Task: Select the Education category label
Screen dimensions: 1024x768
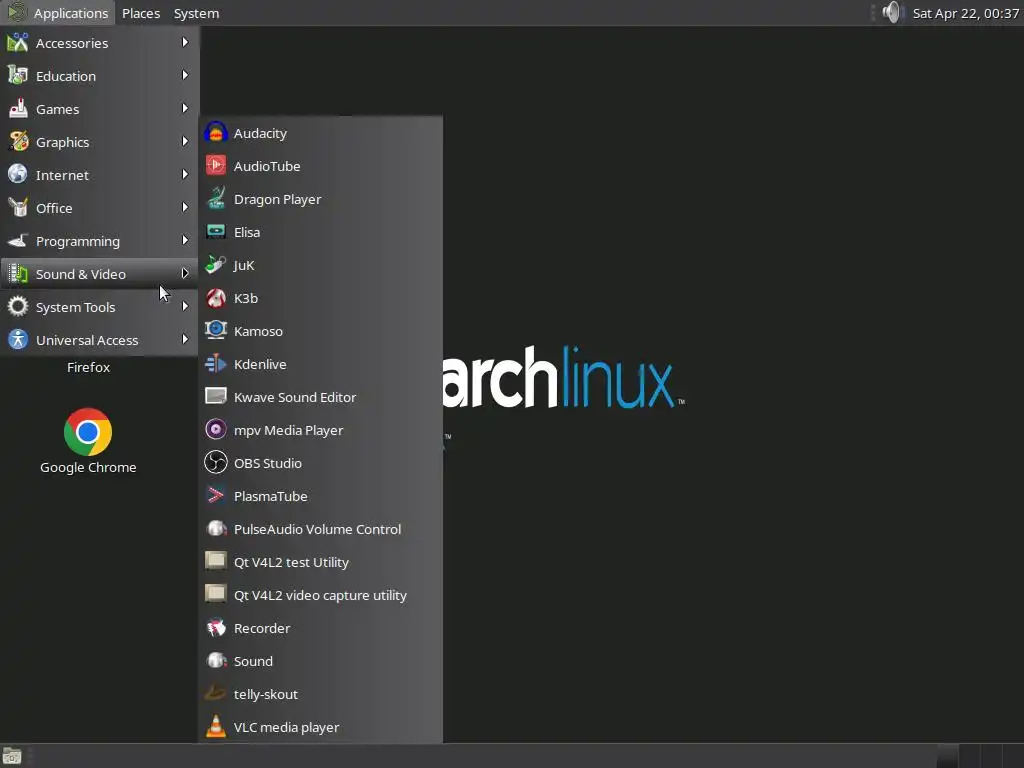Action: pyautogui.click(x=66, y=76)
